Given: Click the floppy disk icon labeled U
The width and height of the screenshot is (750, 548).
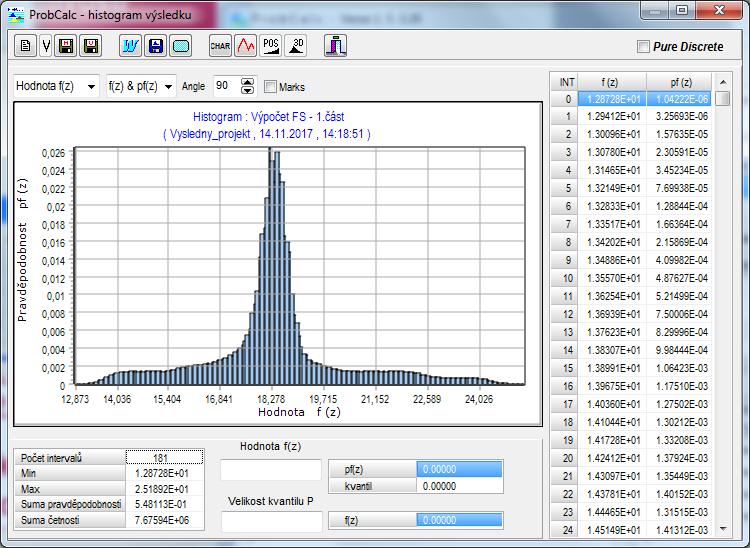Looking at the screenshot, I should [x=90, y=46].
